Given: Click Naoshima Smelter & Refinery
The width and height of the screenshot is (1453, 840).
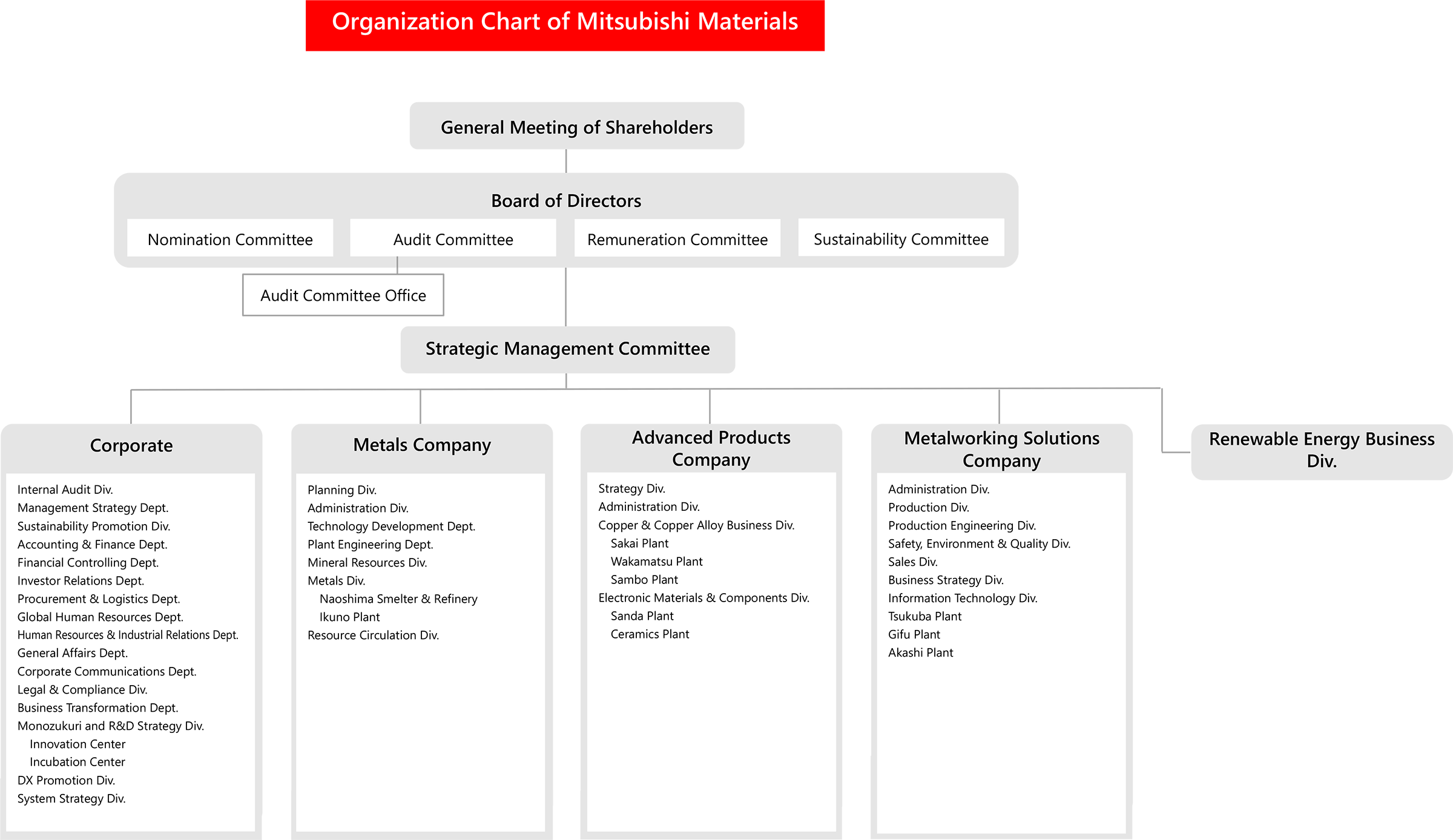Looking at the screenshot, I should pos(398,599).
